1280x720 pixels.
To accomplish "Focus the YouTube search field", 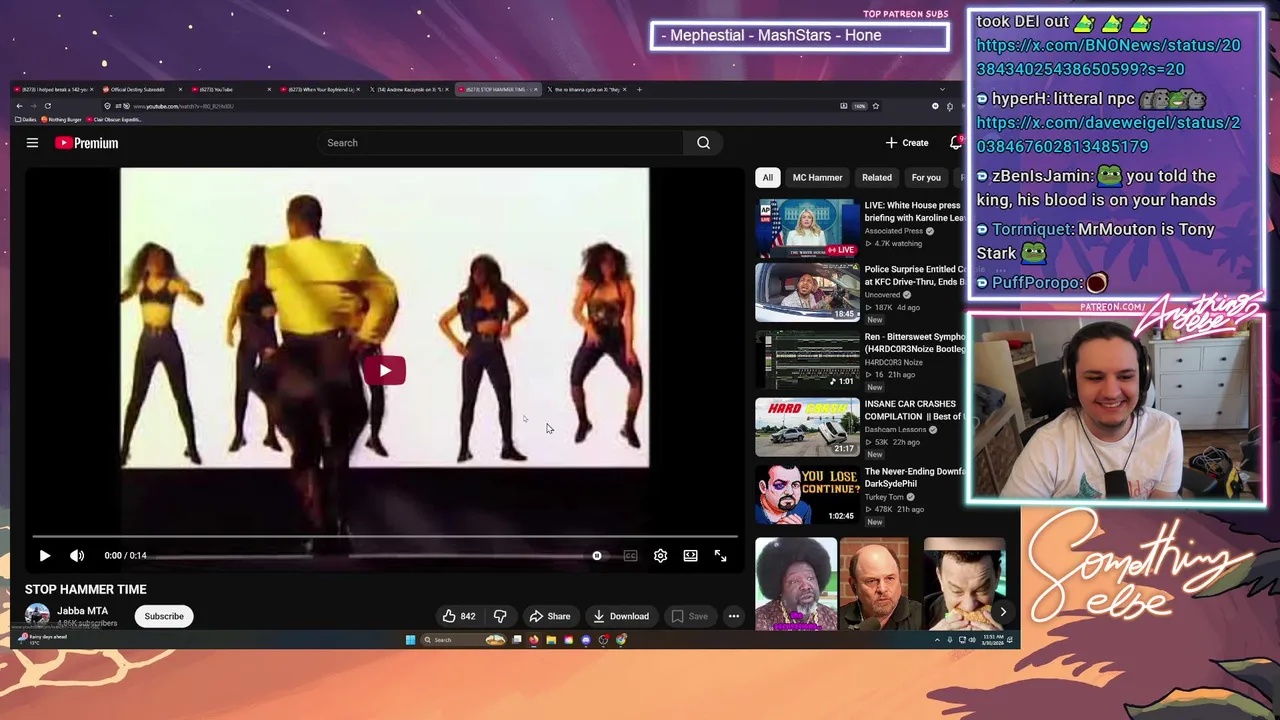I will (x=500, y=143).
